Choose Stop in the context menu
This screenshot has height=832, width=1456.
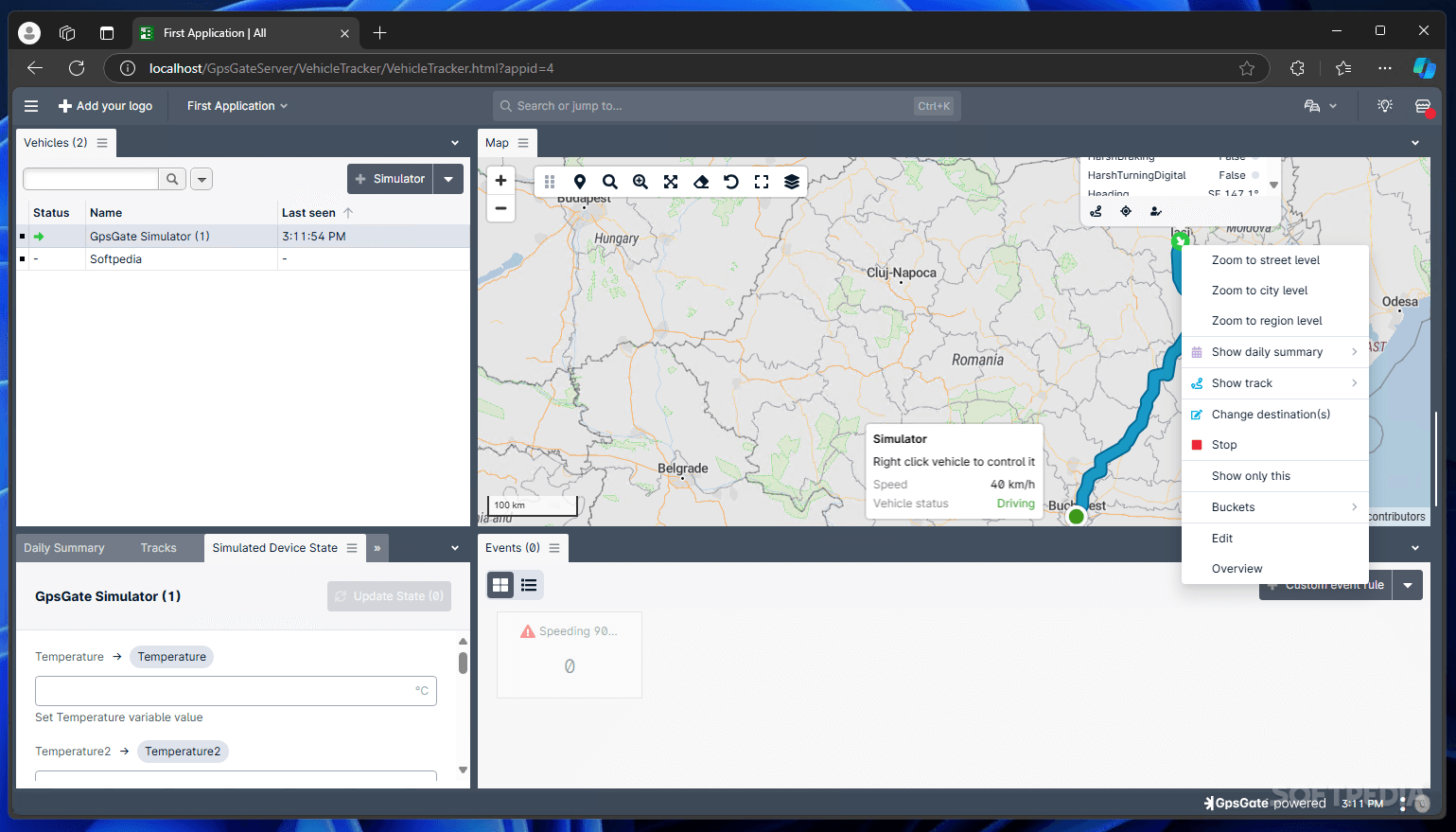pyautogui.click(x=1275, y=445)
